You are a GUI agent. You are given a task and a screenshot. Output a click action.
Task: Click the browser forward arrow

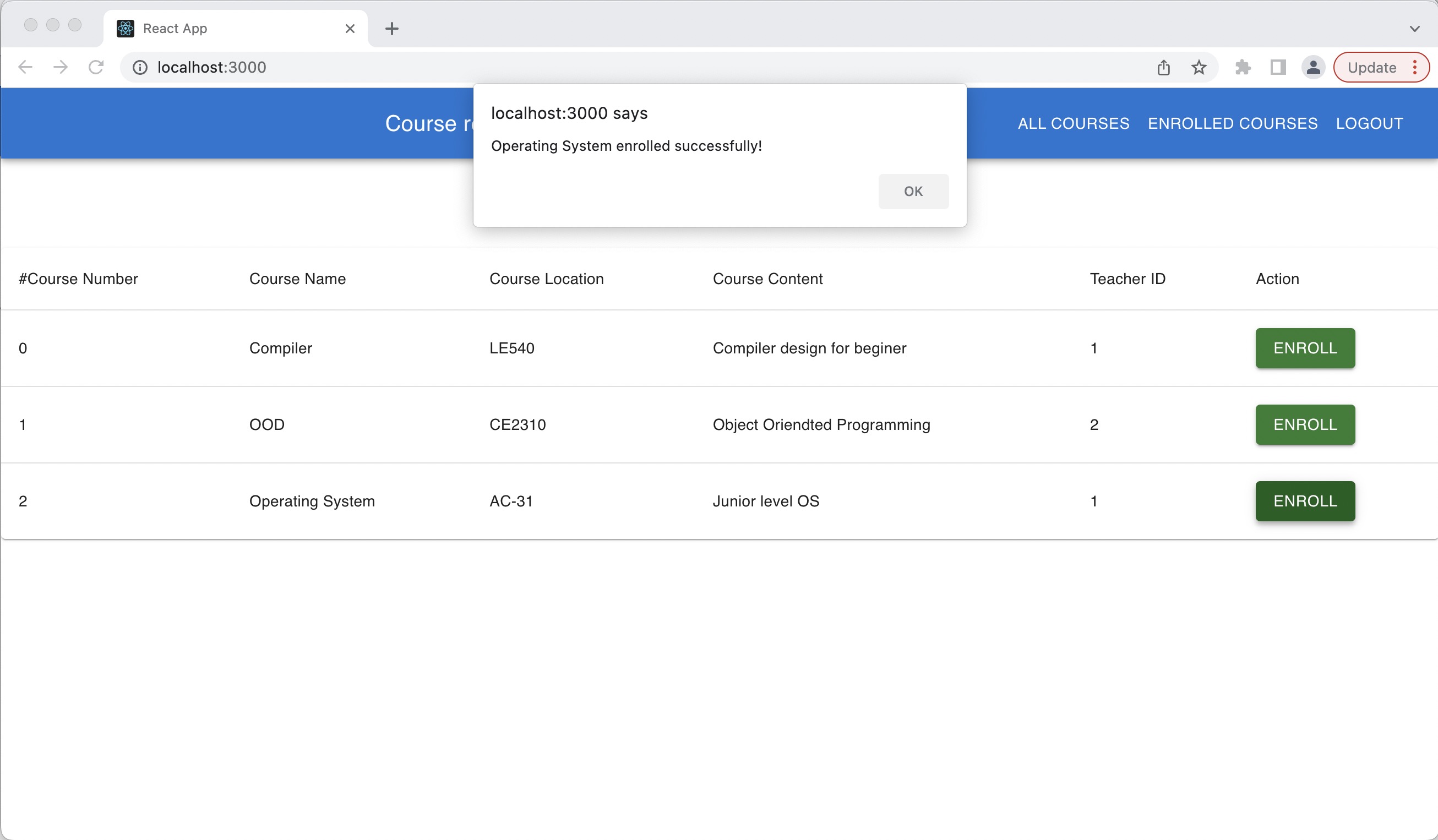pos(61,67)
